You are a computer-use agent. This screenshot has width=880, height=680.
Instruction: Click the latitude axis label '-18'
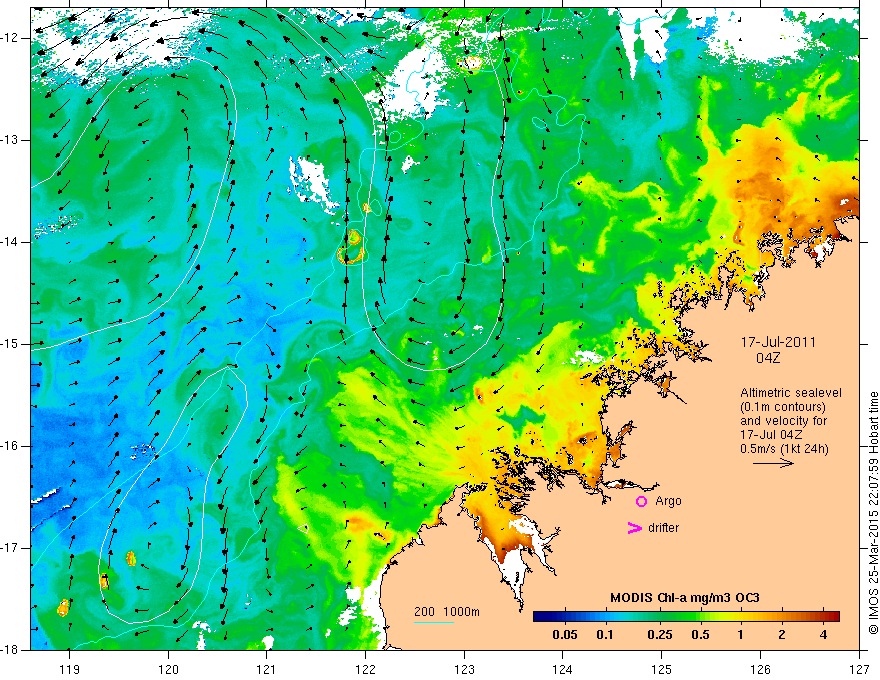pyautogui.click(x=10, y=650)
